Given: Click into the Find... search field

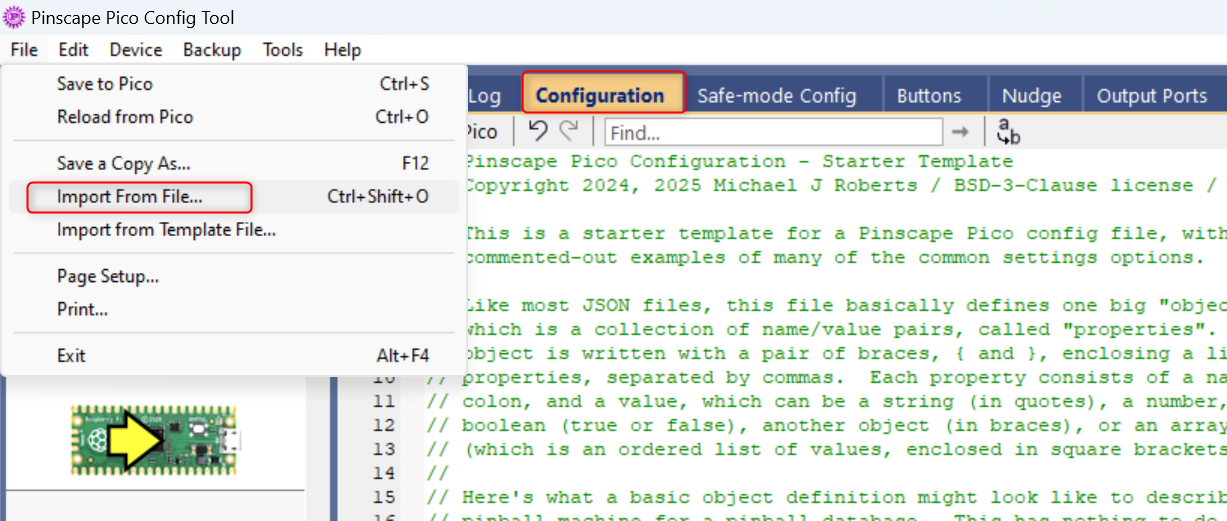Looking at the screenshot, I should click(x=774, y=132).
